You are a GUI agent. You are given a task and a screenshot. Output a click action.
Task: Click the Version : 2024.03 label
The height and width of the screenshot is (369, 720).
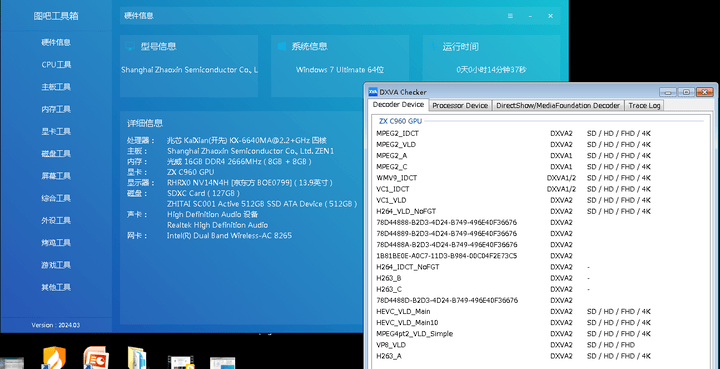coord(56,325)
